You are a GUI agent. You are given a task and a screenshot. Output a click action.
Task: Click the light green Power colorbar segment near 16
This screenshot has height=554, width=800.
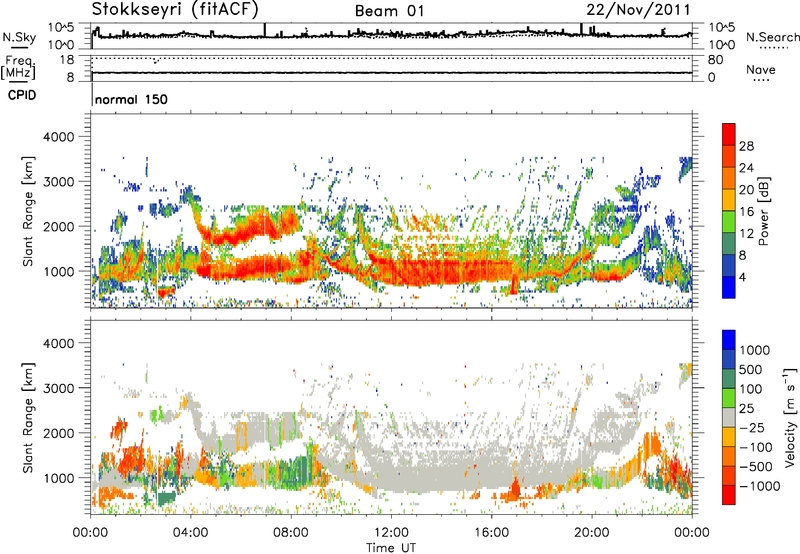729,221
